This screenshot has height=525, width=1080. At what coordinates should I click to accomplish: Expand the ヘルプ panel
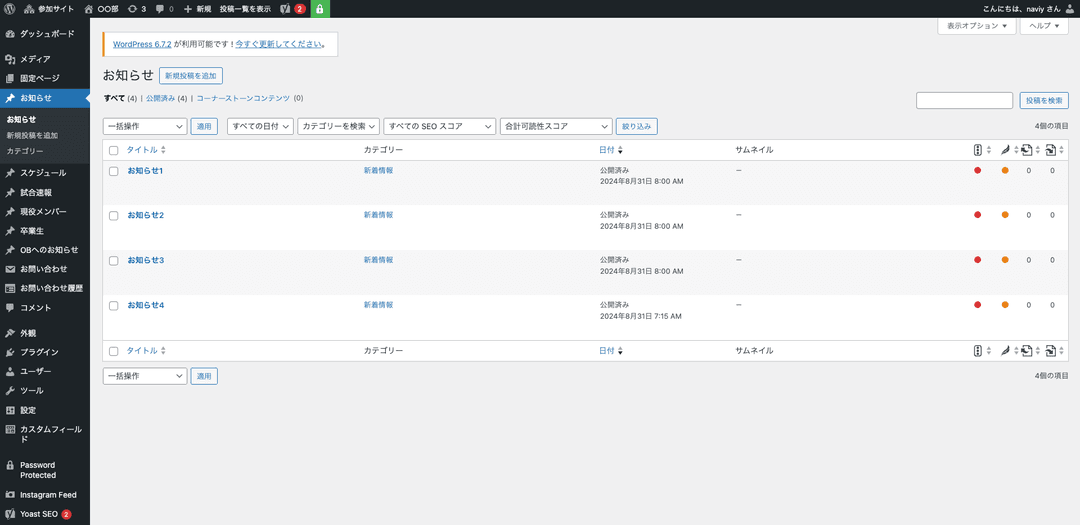[1044, 25]
